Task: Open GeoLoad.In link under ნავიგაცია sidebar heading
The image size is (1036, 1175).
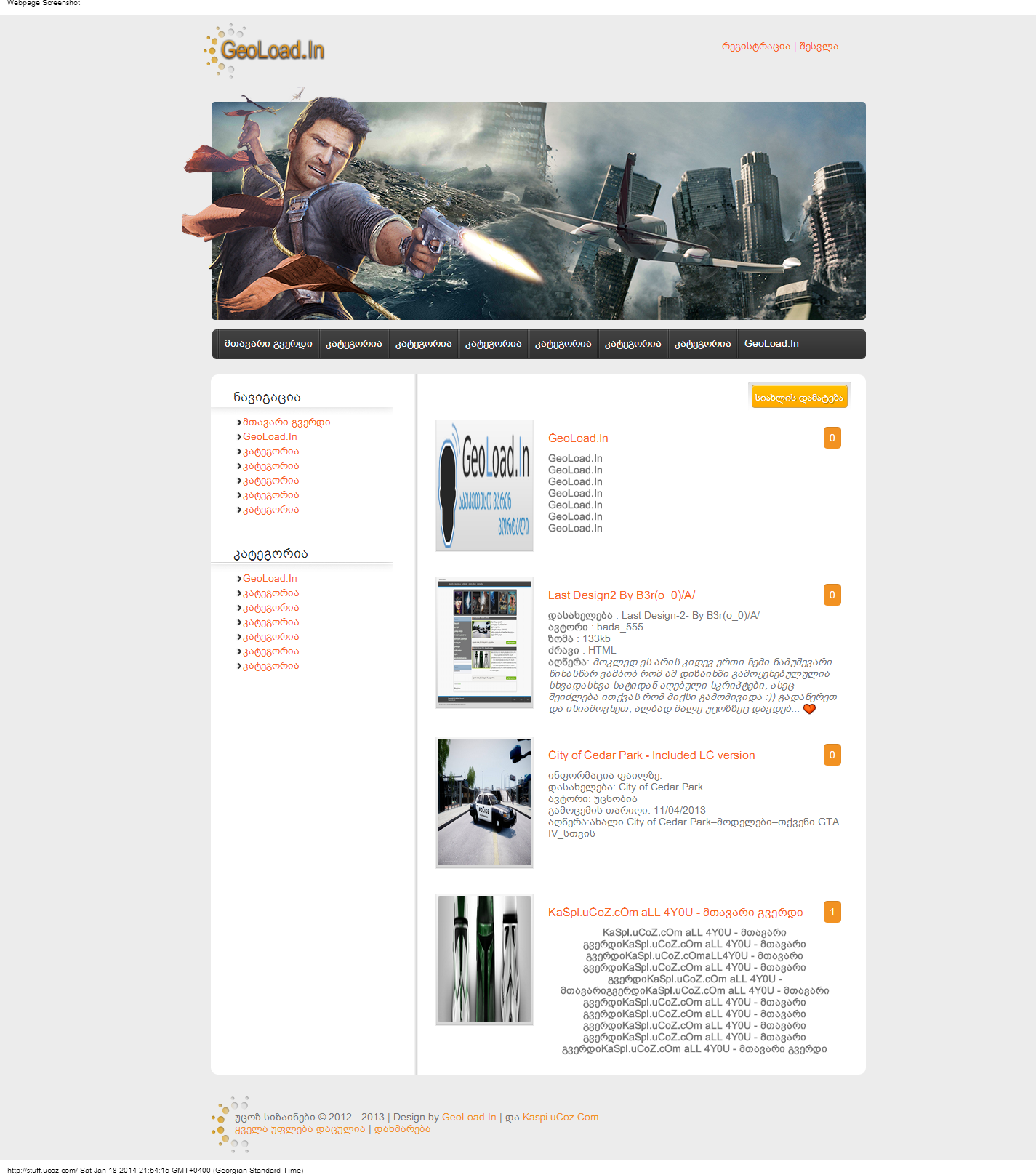Action: tap(270, 437)
